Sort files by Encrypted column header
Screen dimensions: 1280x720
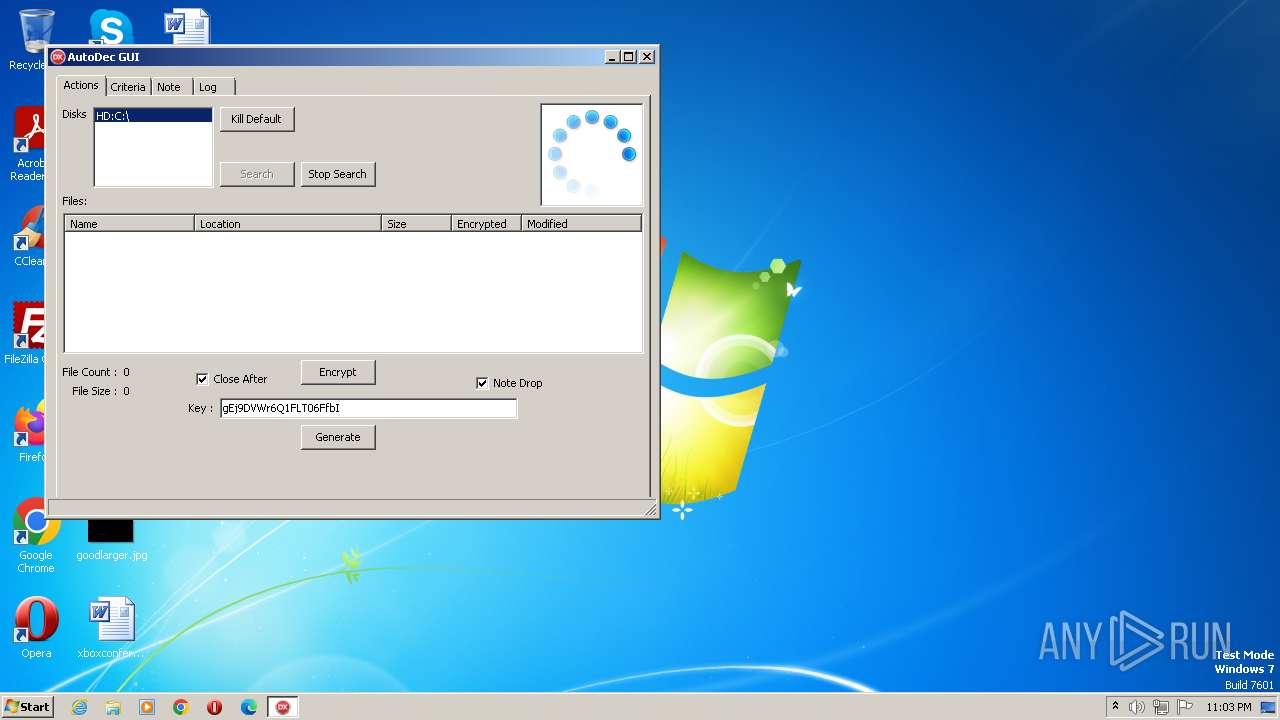(x=487, y=224)
